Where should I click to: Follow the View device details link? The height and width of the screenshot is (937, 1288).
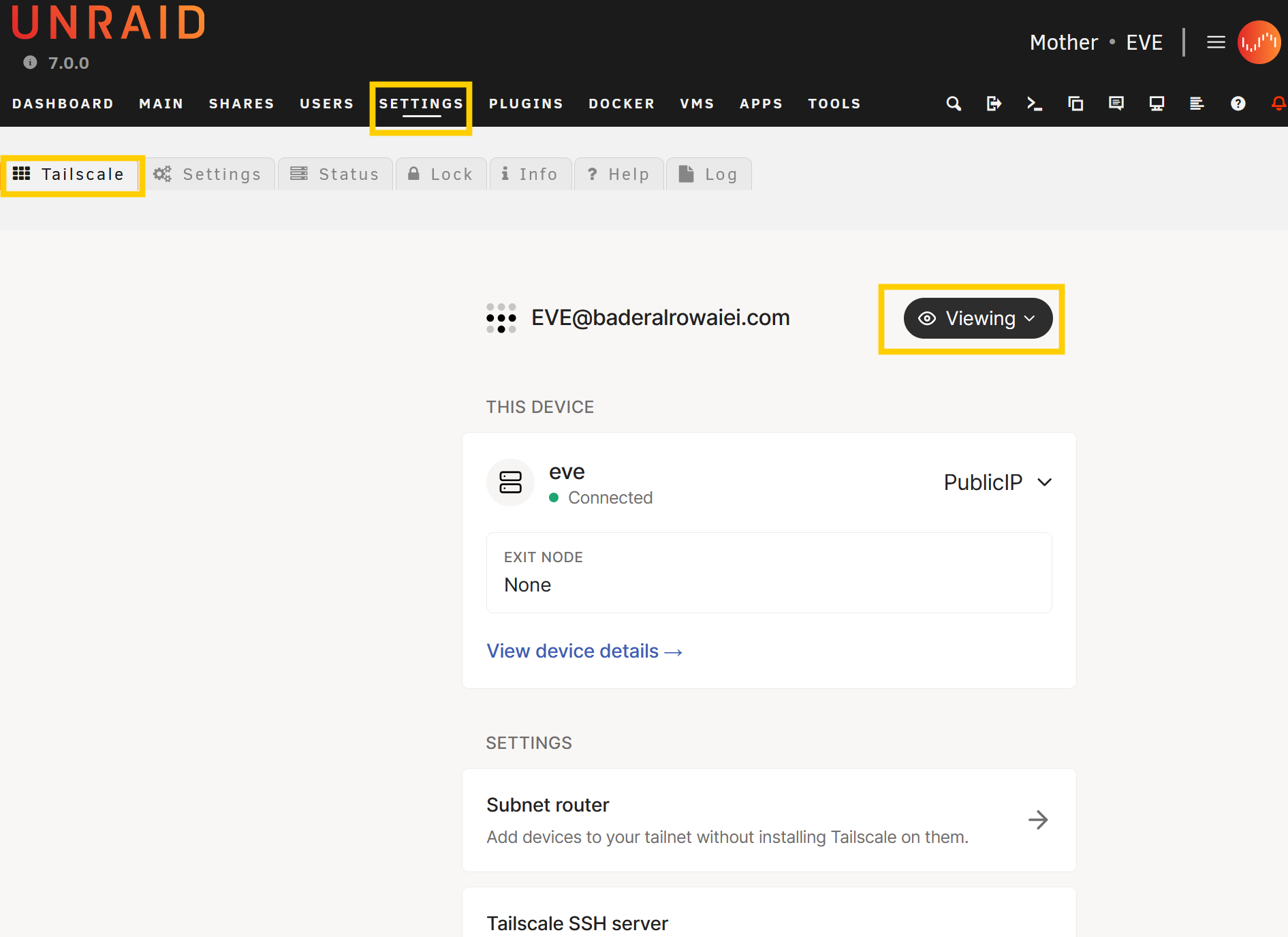[584, 651]
